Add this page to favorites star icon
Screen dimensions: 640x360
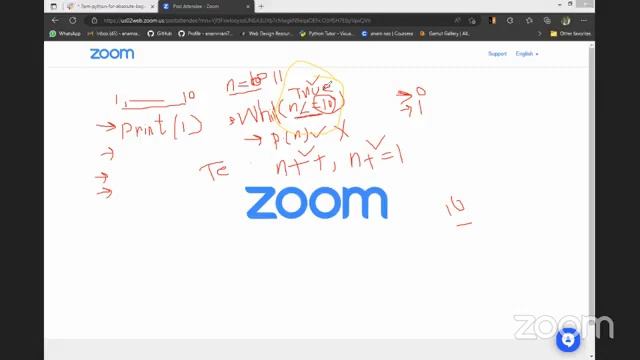tap(473, 20)
